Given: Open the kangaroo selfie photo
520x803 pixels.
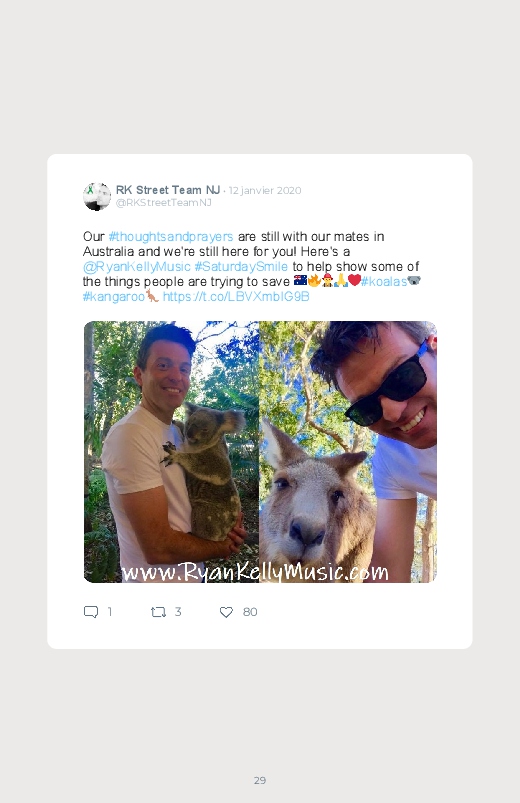Looking at the screenshot, I should 348,452.
